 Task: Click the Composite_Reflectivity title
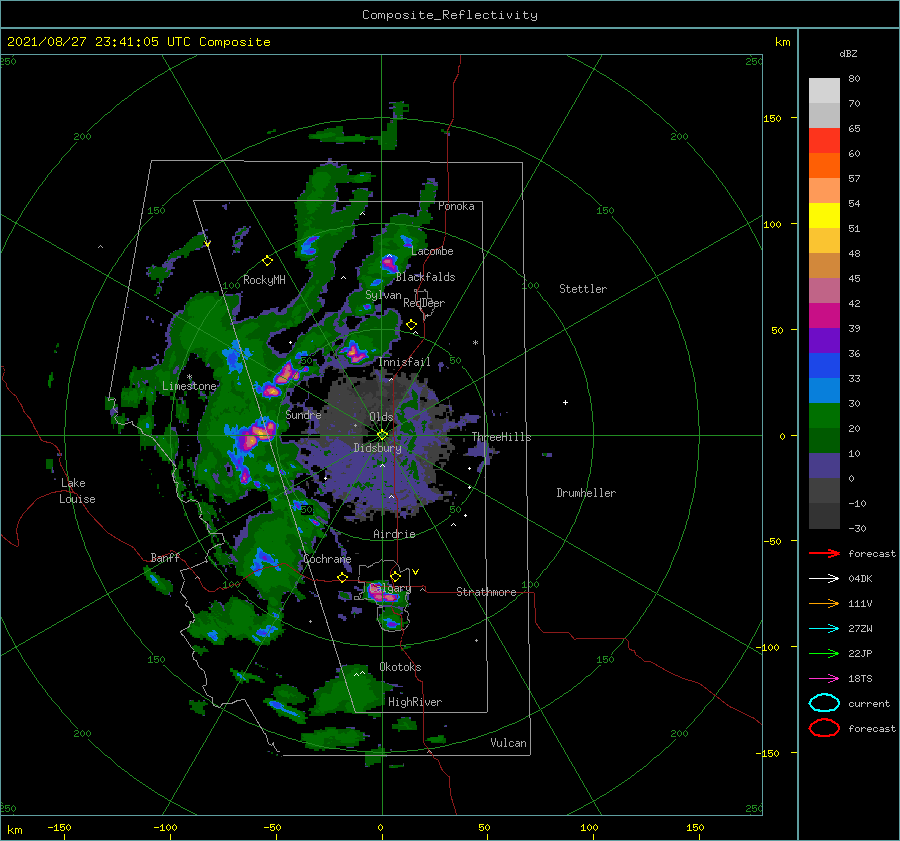(x=450, y=15)
